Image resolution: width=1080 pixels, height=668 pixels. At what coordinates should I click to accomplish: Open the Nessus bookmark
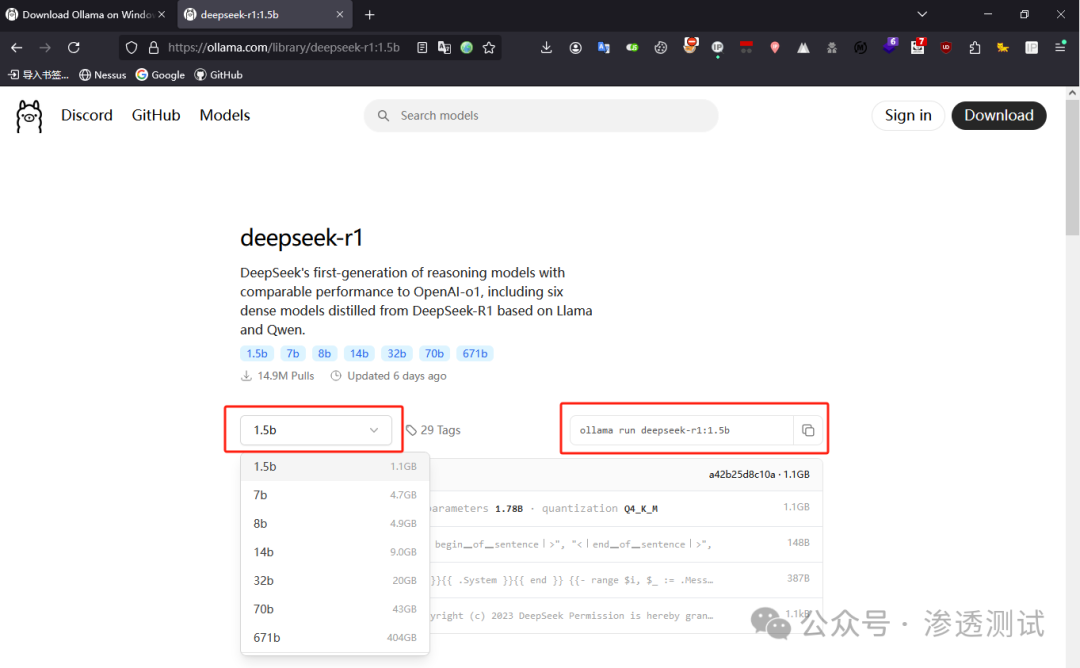(103, 75)
